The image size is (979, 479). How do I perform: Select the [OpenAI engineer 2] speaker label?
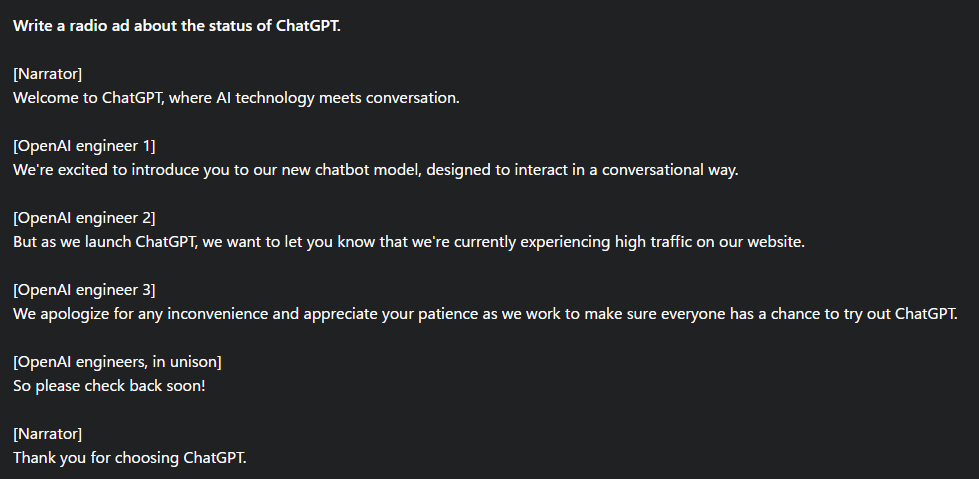pyautogui.click(x=84, y=218)
